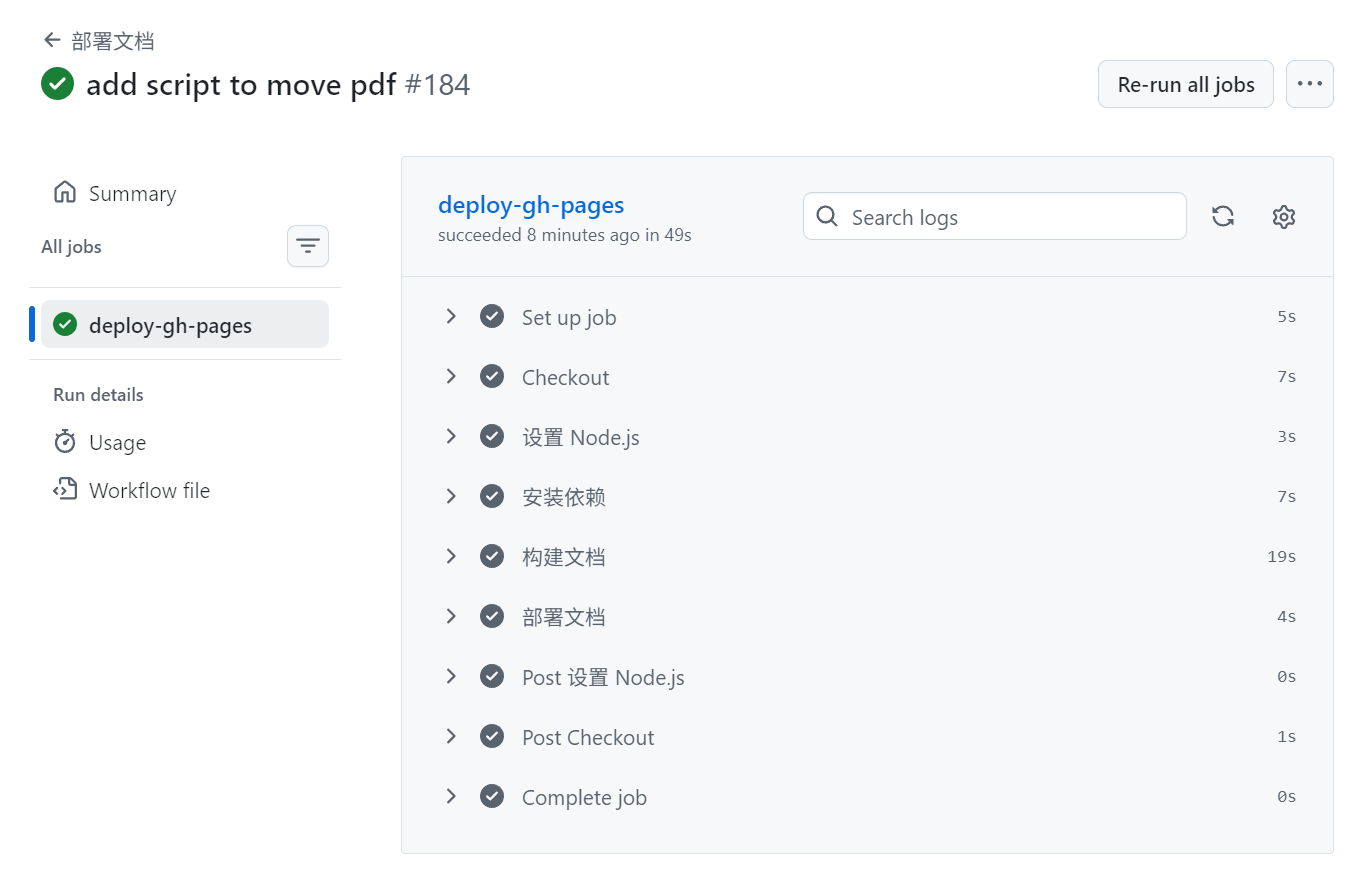Click the gray check on the Checkout step
The height and width of the screenshot is (880, 1352).
492,376
